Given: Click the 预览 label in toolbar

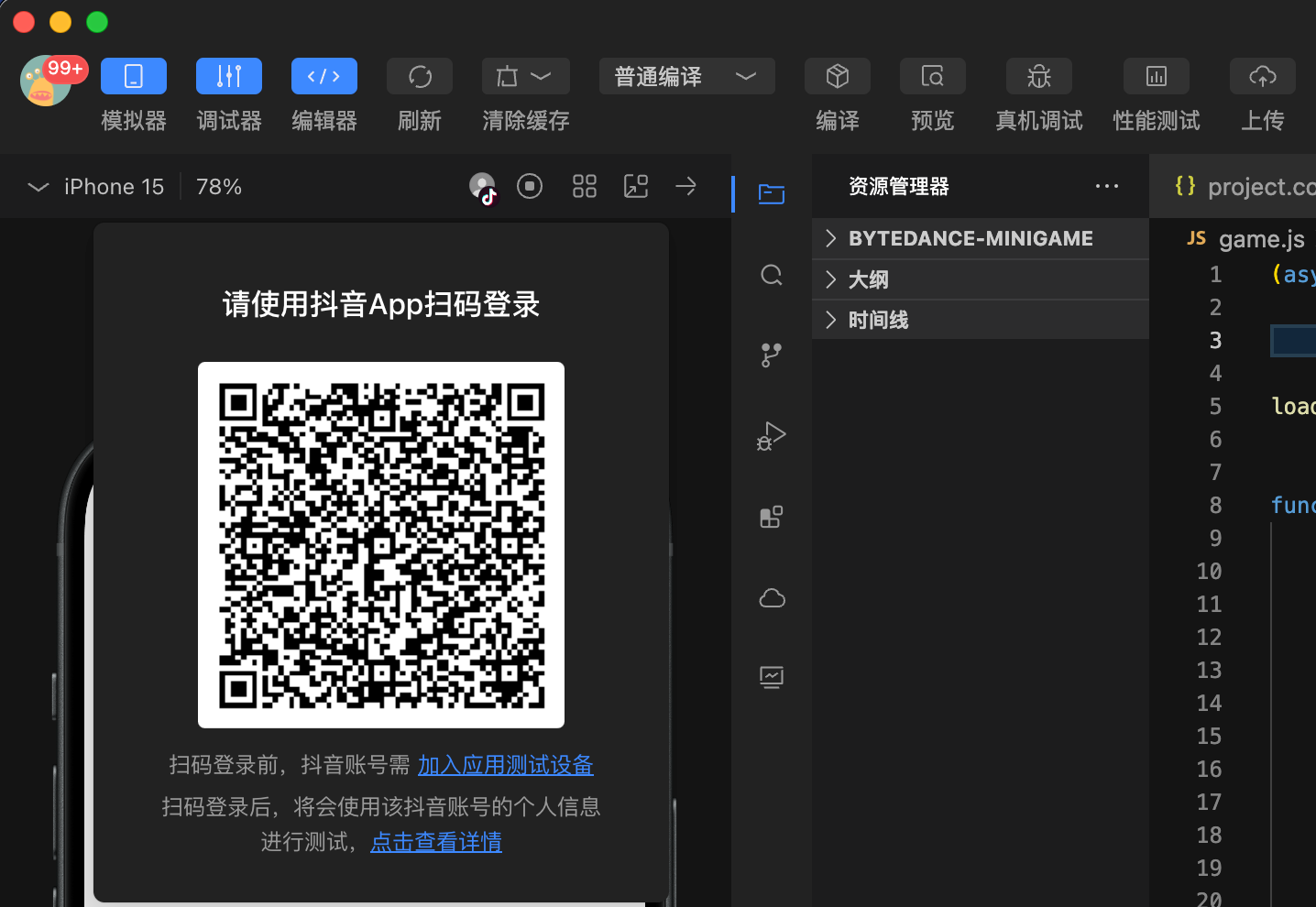Looking at the screenshot, I should coord(933,121).
